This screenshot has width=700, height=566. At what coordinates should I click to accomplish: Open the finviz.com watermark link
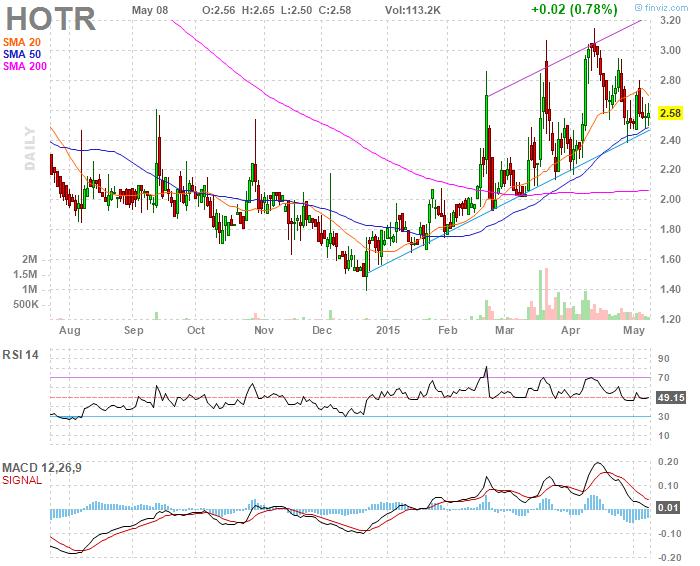(x=662, y=8)
